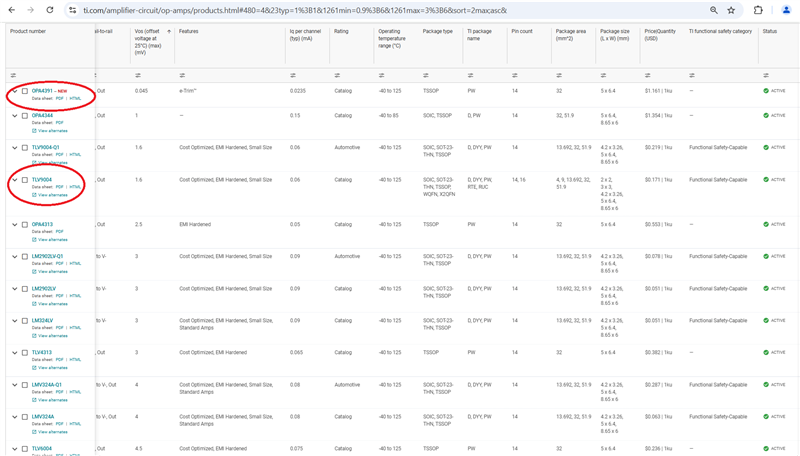This screenshot has width=800, height=456.
Task: Open HTML data sheet for TLV4313
Action: click(x=75, y=360)
